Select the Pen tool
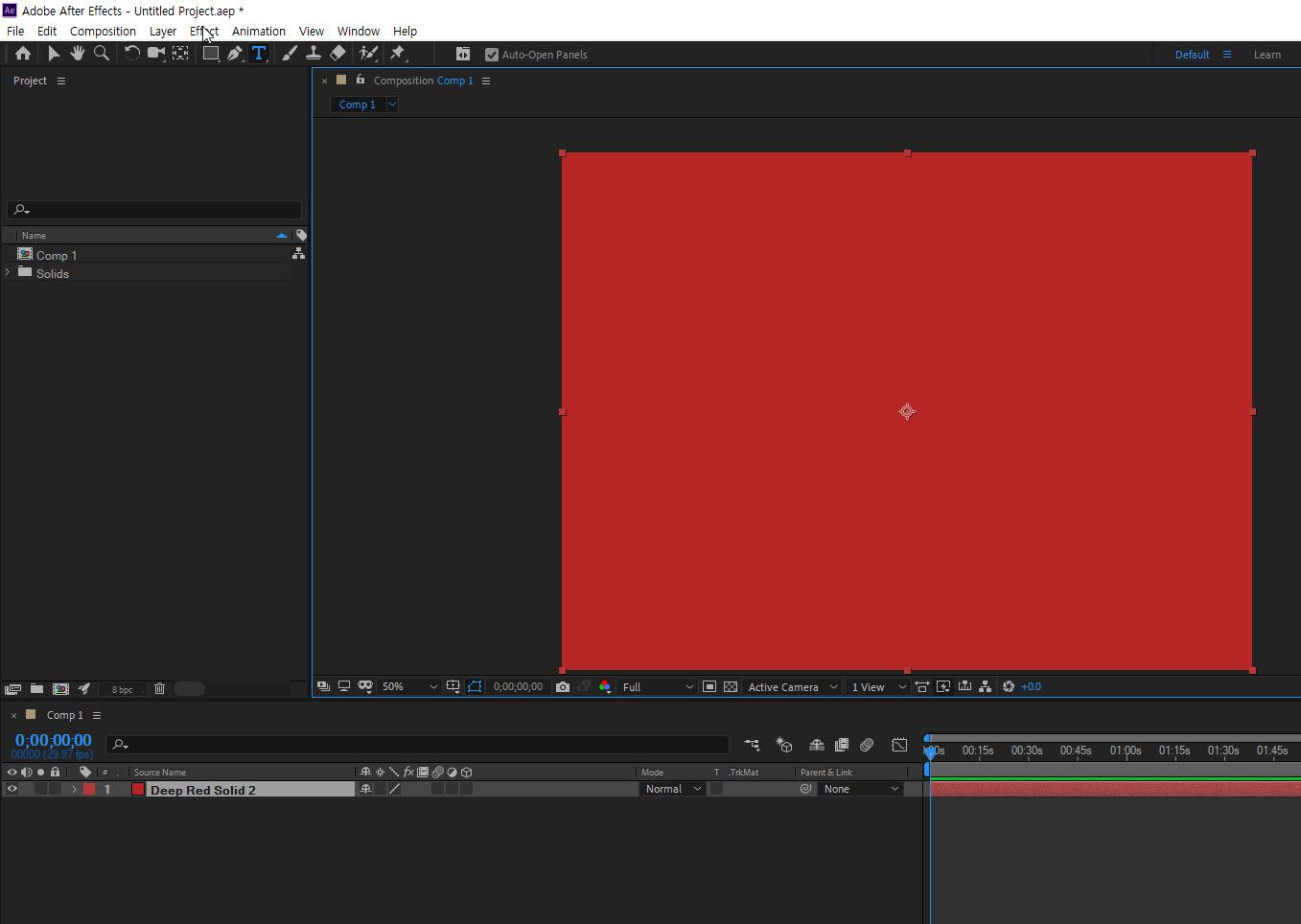This screenshot has height=924, width=1301. (235, 54)
